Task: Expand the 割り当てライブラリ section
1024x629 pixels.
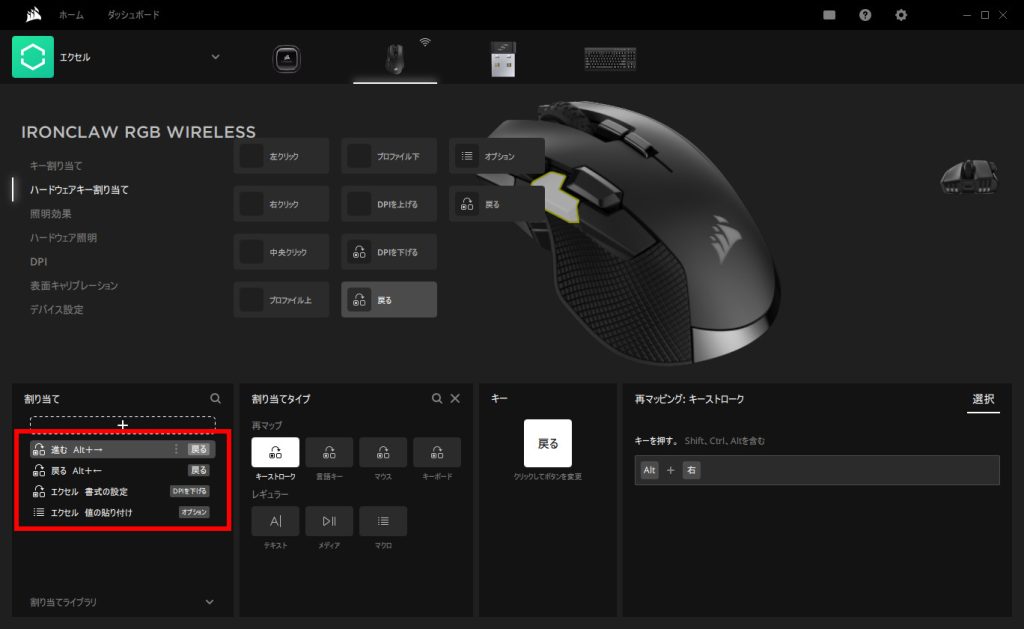Action: [x=122, y=602]
